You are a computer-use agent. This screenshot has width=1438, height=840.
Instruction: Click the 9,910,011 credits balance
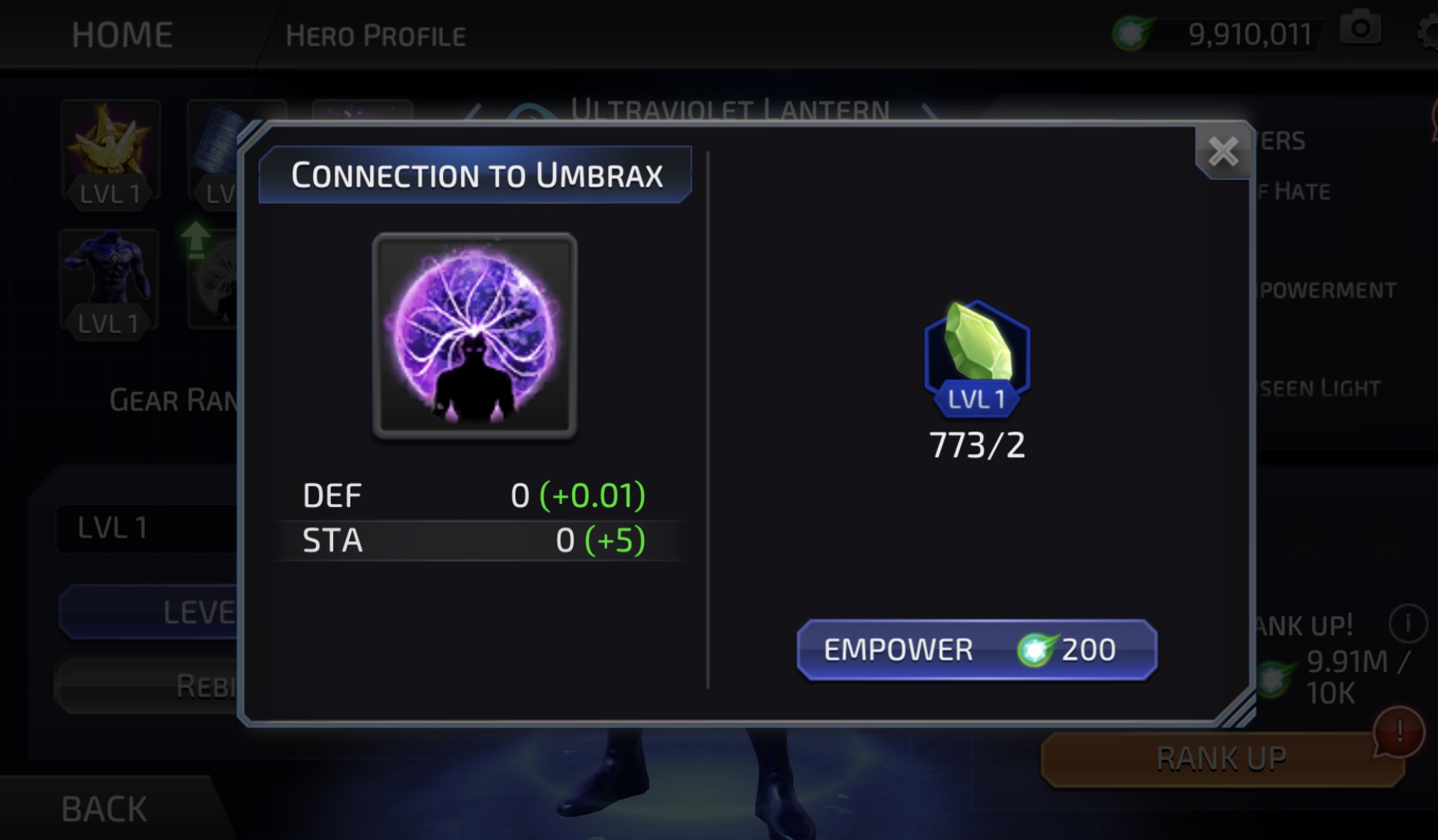(x=1250, y=34)
